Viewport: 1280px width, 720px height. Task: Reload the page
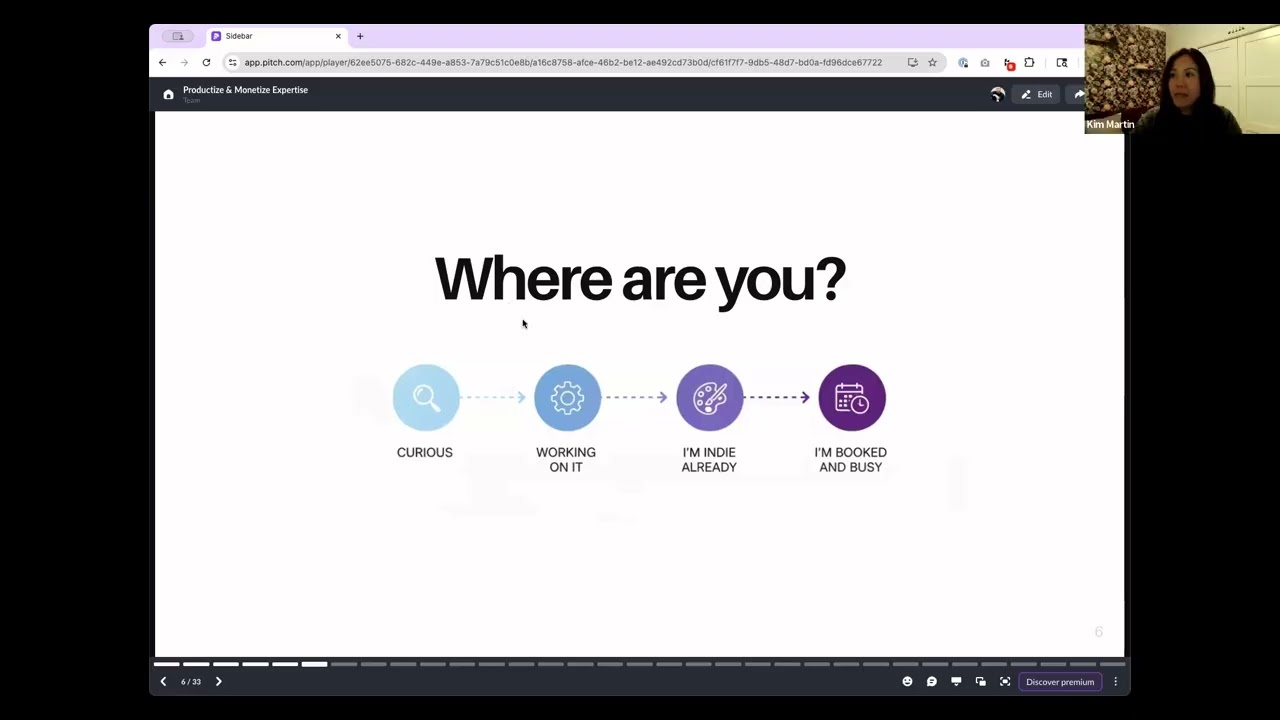coord(206,62)
